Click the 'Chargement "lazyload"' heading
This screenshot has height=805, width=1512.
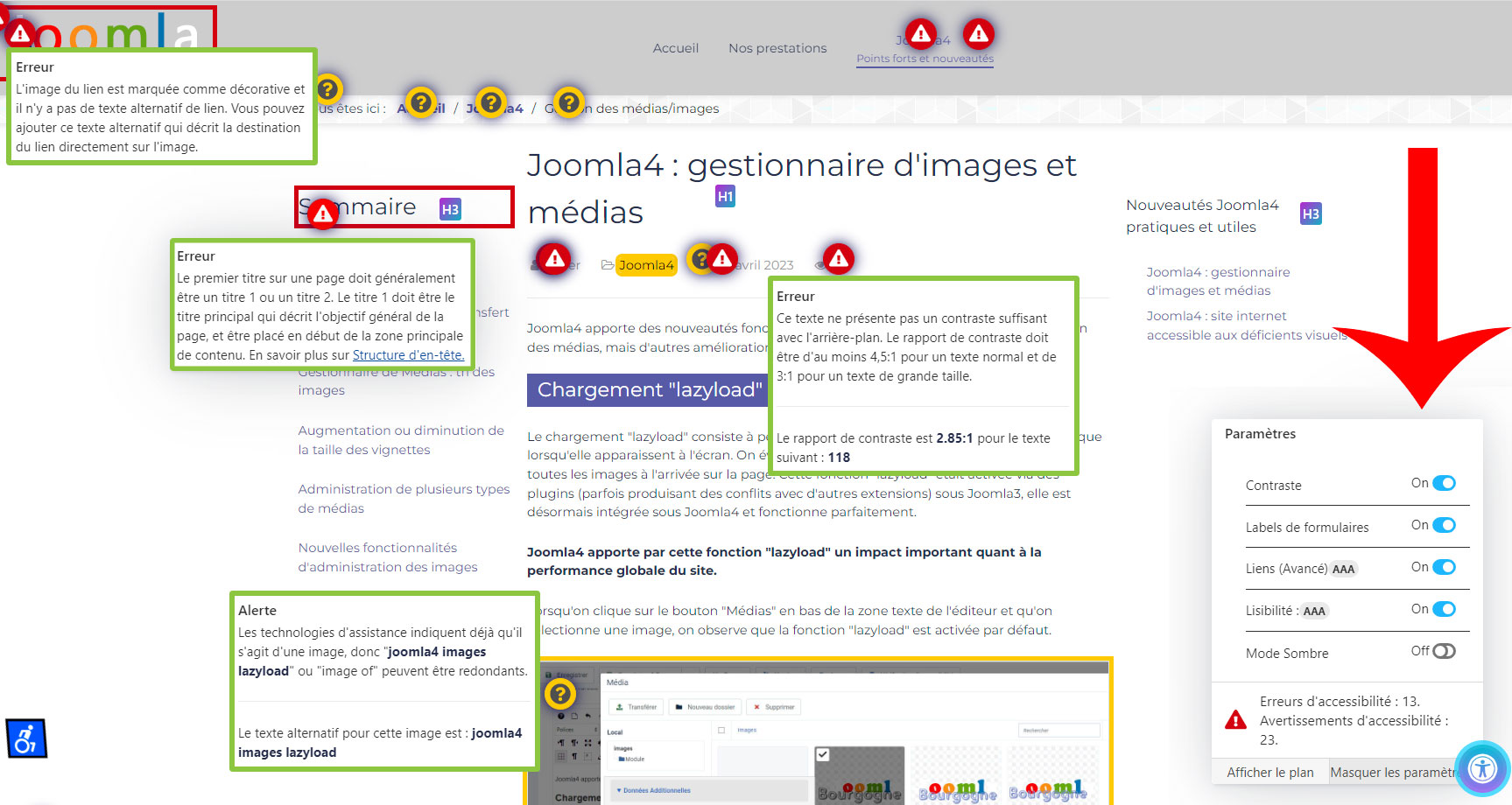649,390
